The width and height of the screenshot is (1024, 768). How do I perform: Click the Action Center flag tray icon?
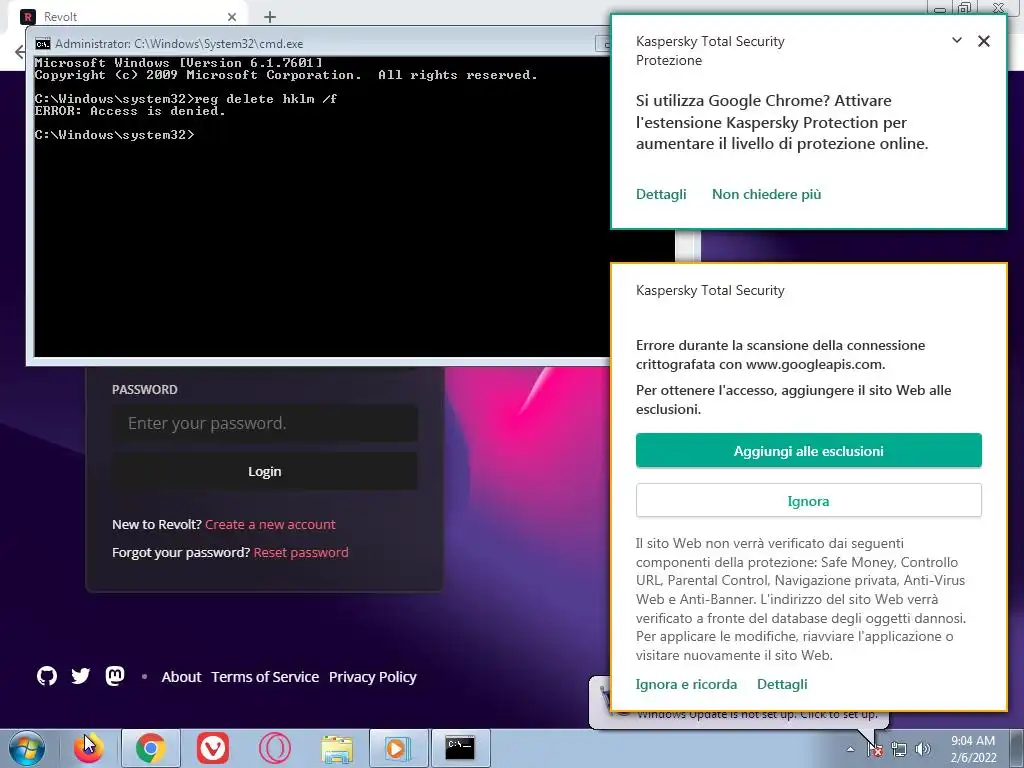pos(876,749)
